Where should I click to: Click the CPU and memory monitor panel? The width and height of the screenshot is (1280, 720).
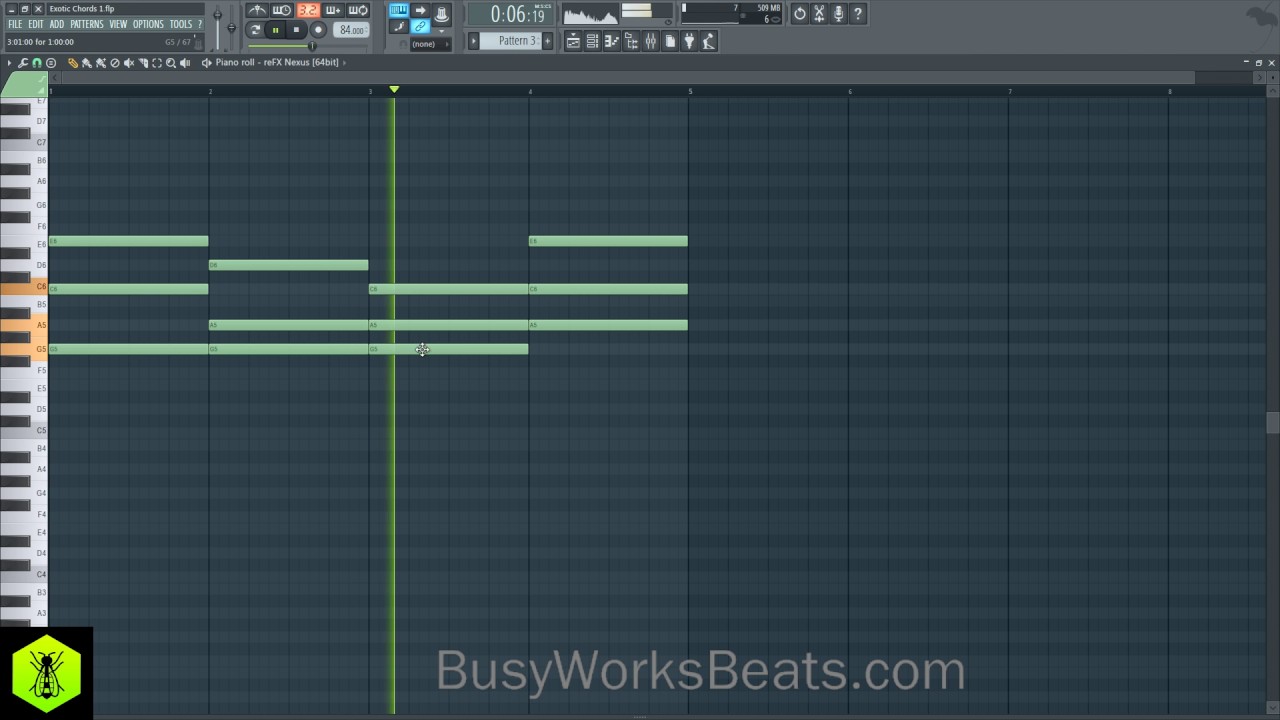tap(733, 14)
